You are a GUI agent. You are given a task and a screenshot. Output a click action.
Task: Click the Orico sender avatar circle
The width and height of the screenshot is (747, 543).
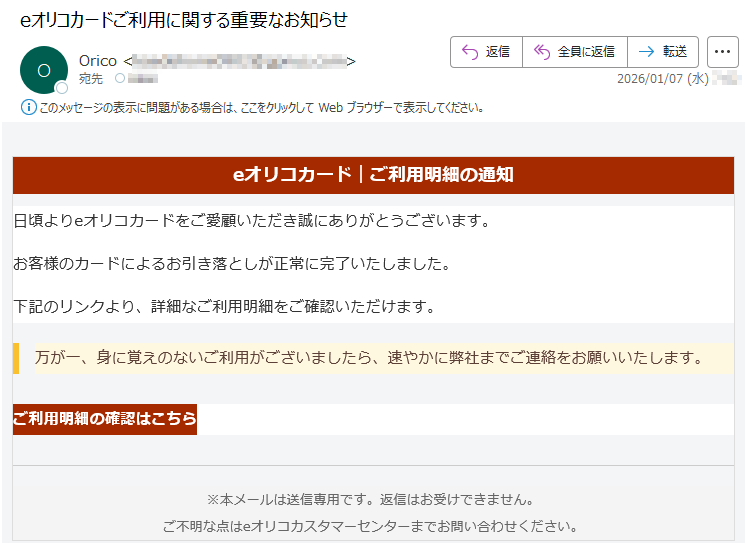pyautogui.click(x=44, y=70)
